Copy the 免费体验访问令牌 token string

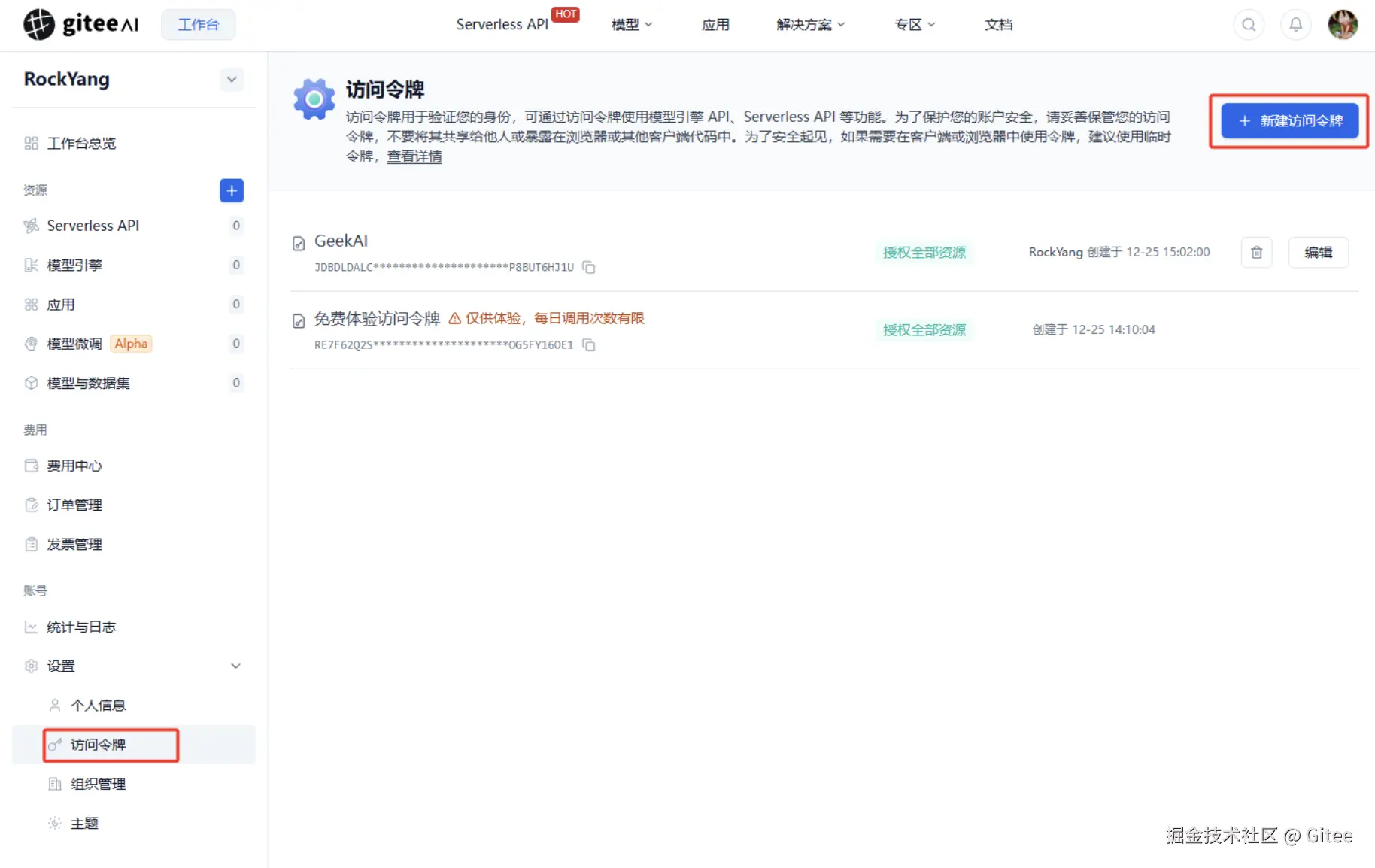pos(589,344)
